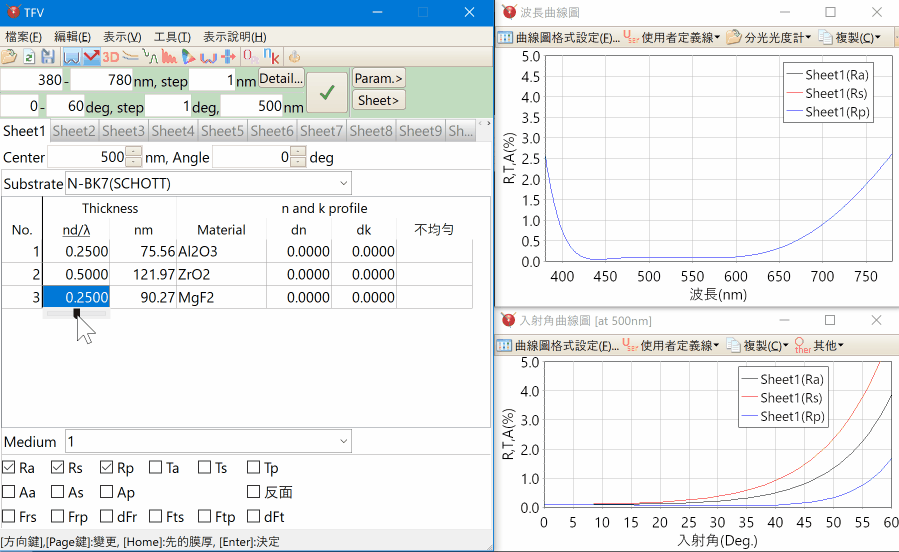Toggle the incident angle curve icon

click(x=91, y=57)
